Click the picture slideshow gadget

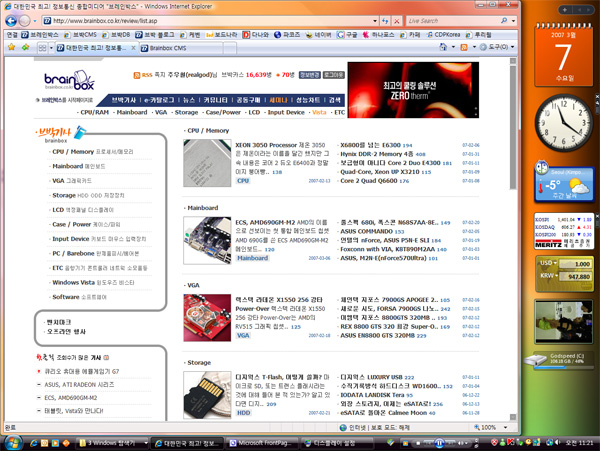pyautogui.click(x=564, y=322)
